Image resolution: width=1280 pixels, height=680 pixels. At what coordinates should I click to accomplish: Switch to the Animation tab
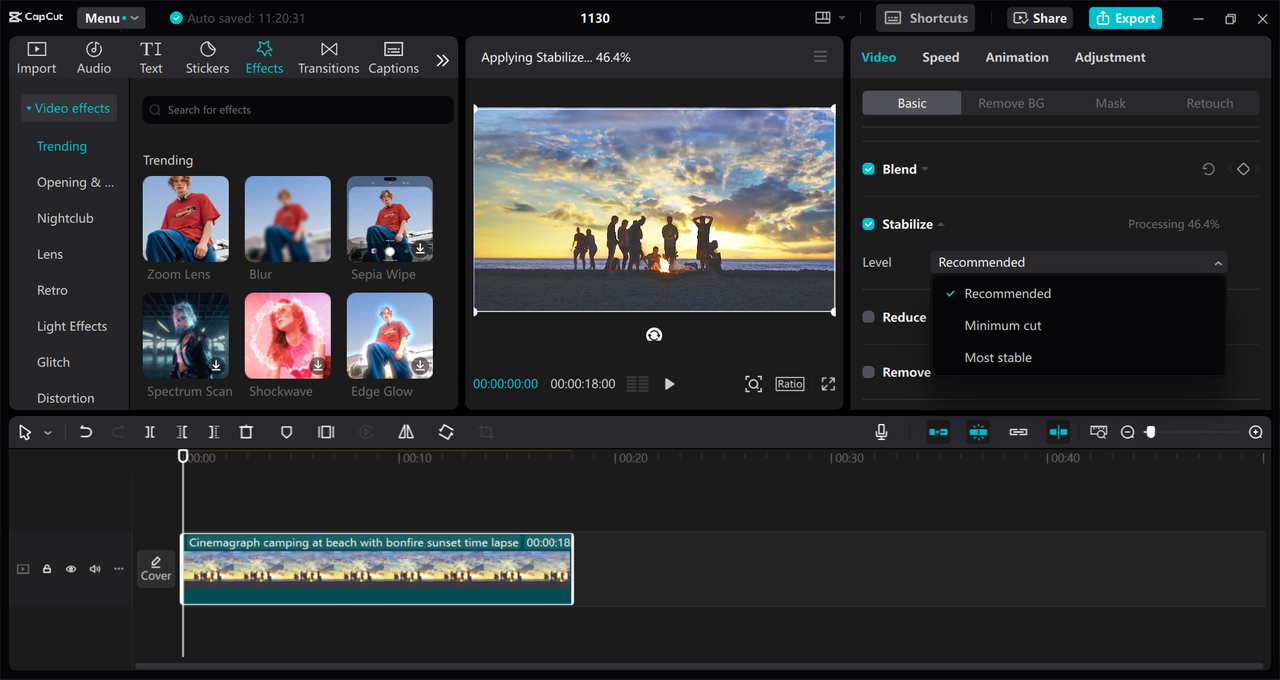[1016, 58]
